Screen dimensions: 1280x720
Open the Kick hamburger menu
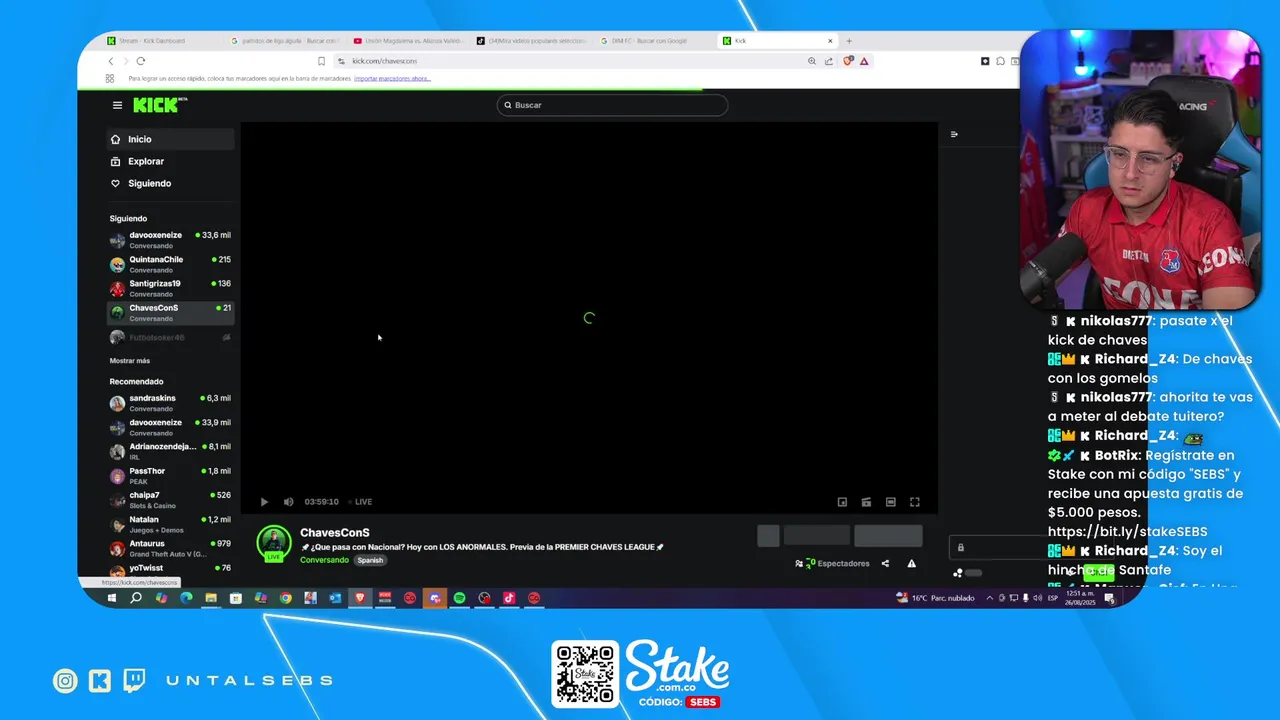click(117, 105)
